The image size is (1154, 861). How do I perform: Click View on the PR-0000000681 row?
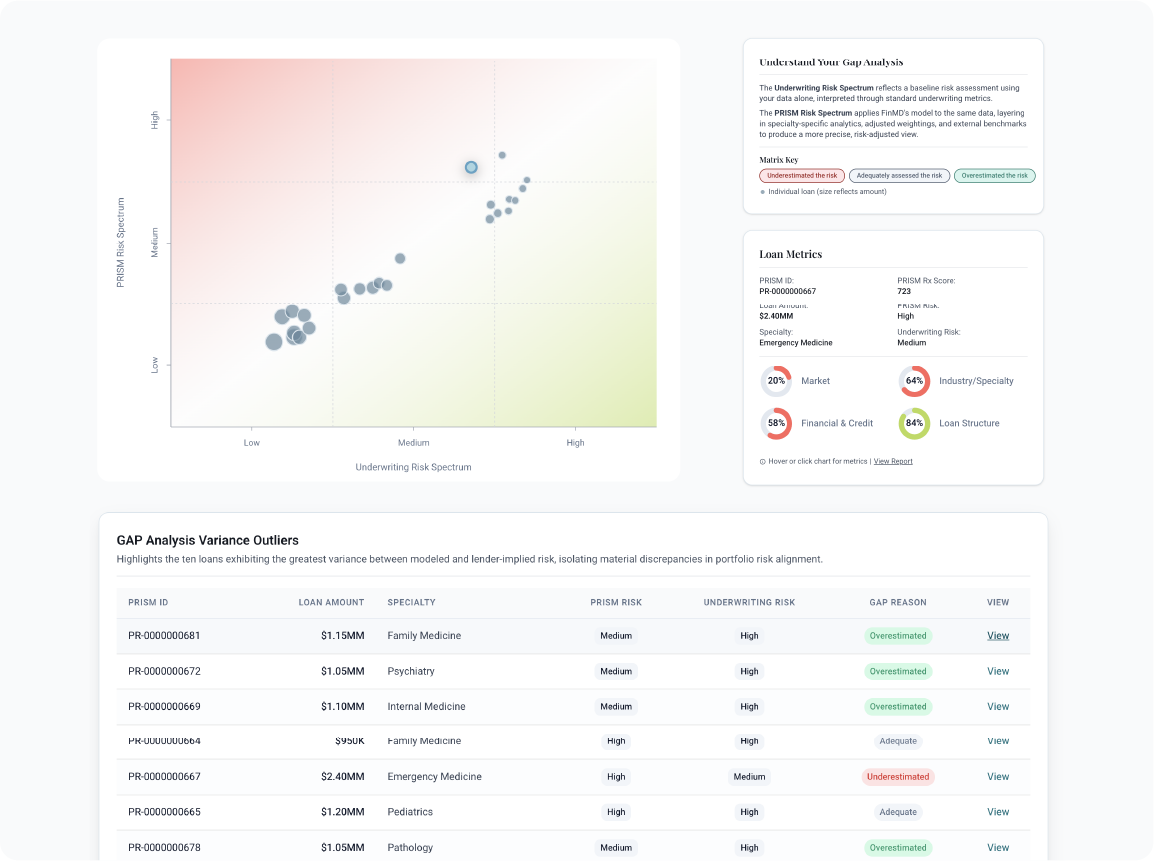(997, 635)
